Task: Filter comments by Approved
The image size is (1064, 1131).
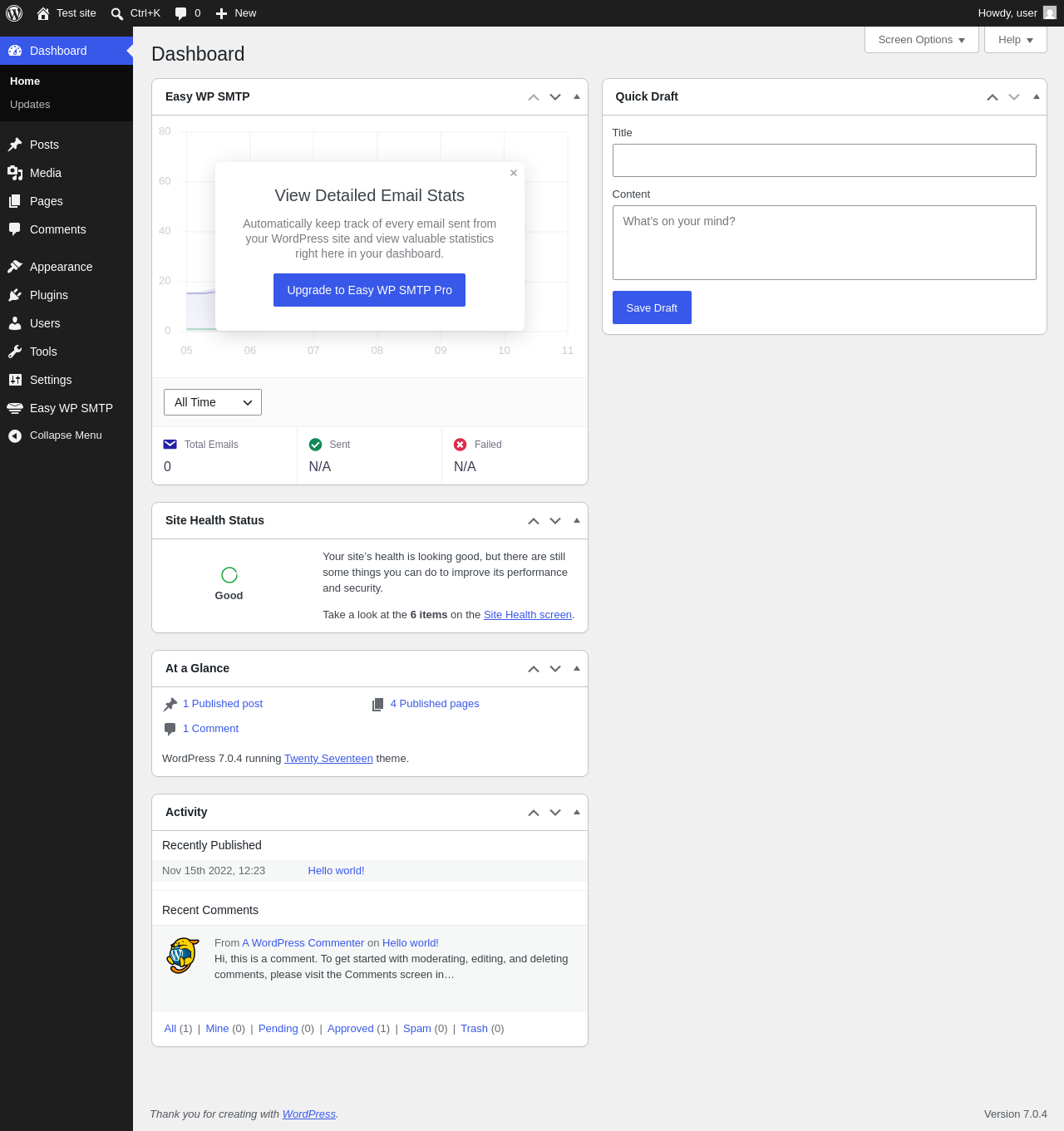Action: [351, 1029]
